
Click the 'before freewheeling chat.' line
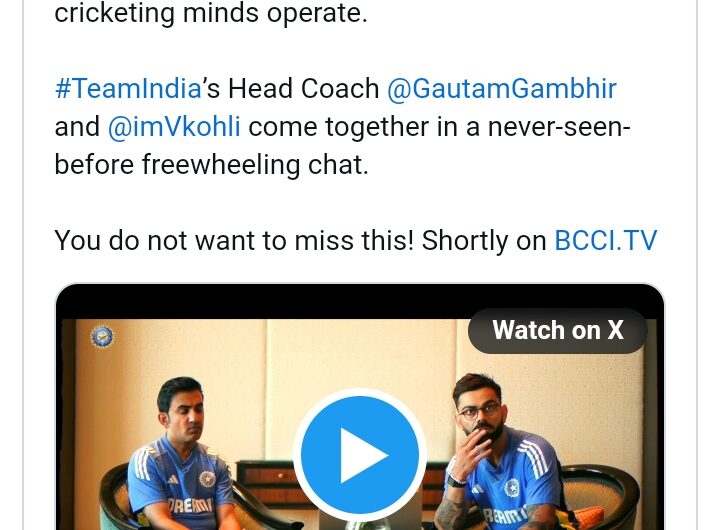[x=212, y=165]
